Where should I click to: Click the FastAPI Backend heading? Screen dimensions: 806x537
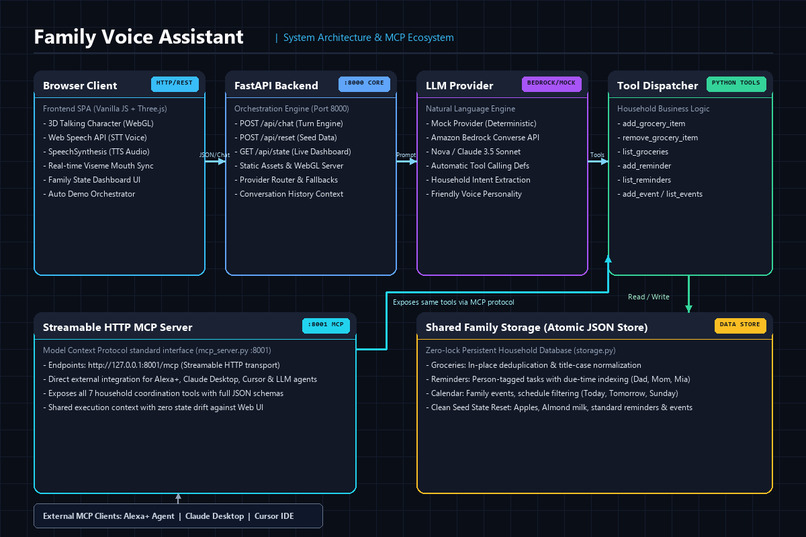[276, 86]
